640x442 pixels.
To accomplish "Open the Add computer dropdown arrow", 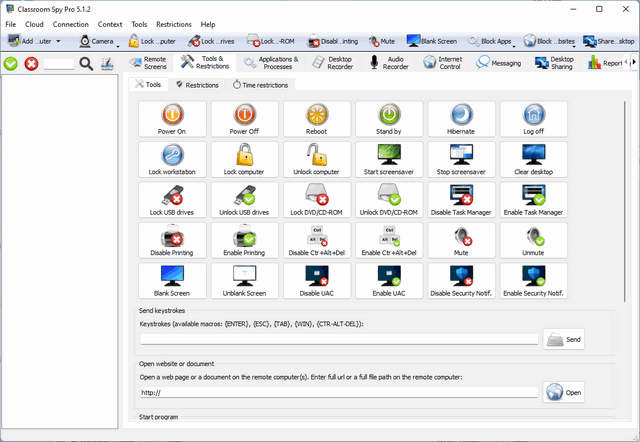I will pos(58,43).
